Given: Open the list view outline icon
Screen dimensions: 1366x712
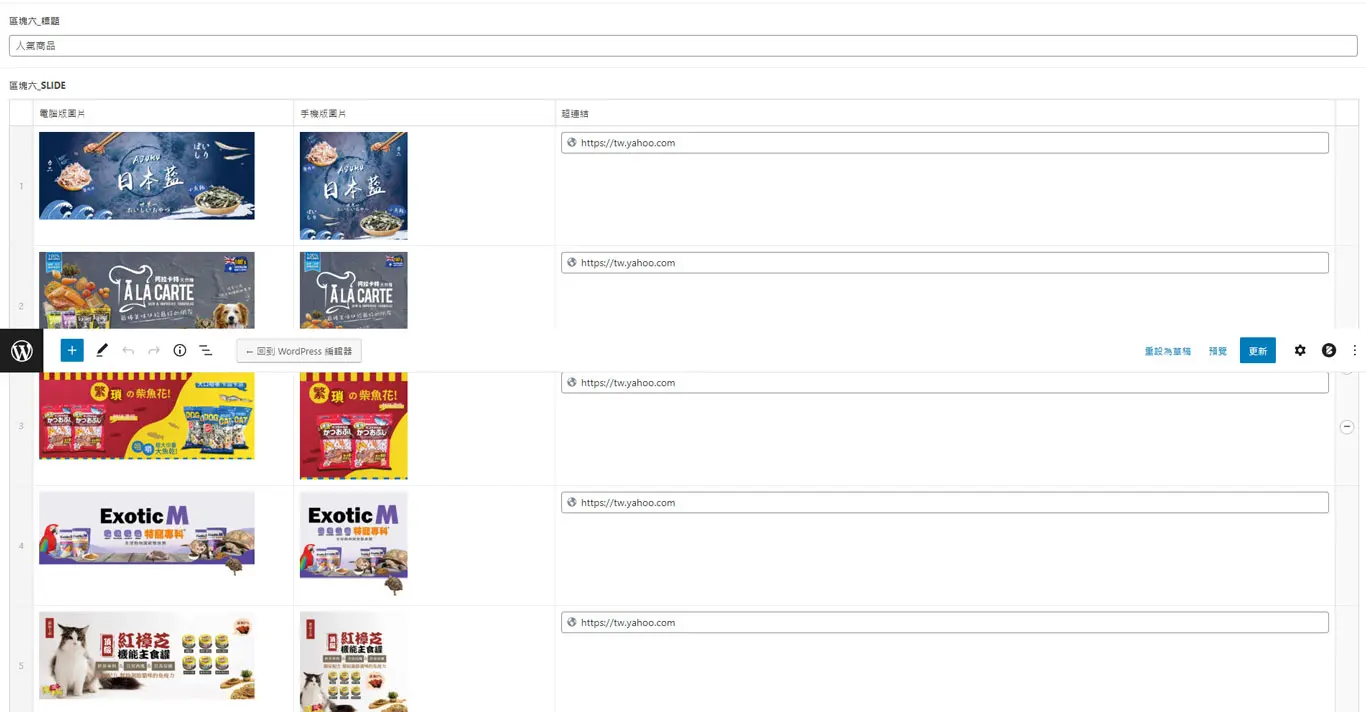Looking at the screenshot, I should 206,351.
